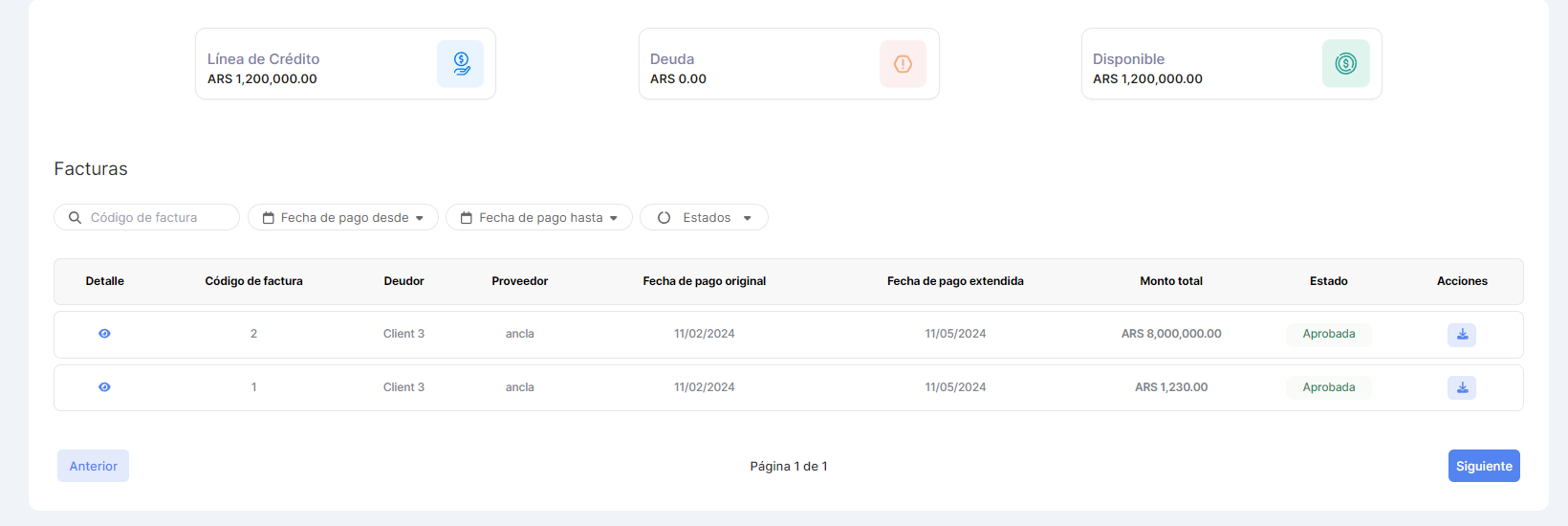Go to previous page with Anterior button

pos(93,466)
